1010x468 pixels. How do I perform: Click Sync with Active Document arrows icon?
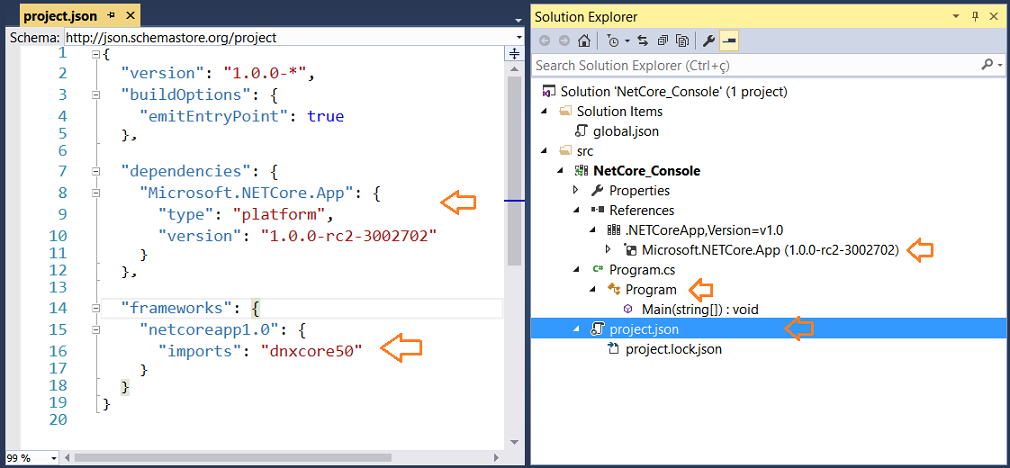click(643, 41)
